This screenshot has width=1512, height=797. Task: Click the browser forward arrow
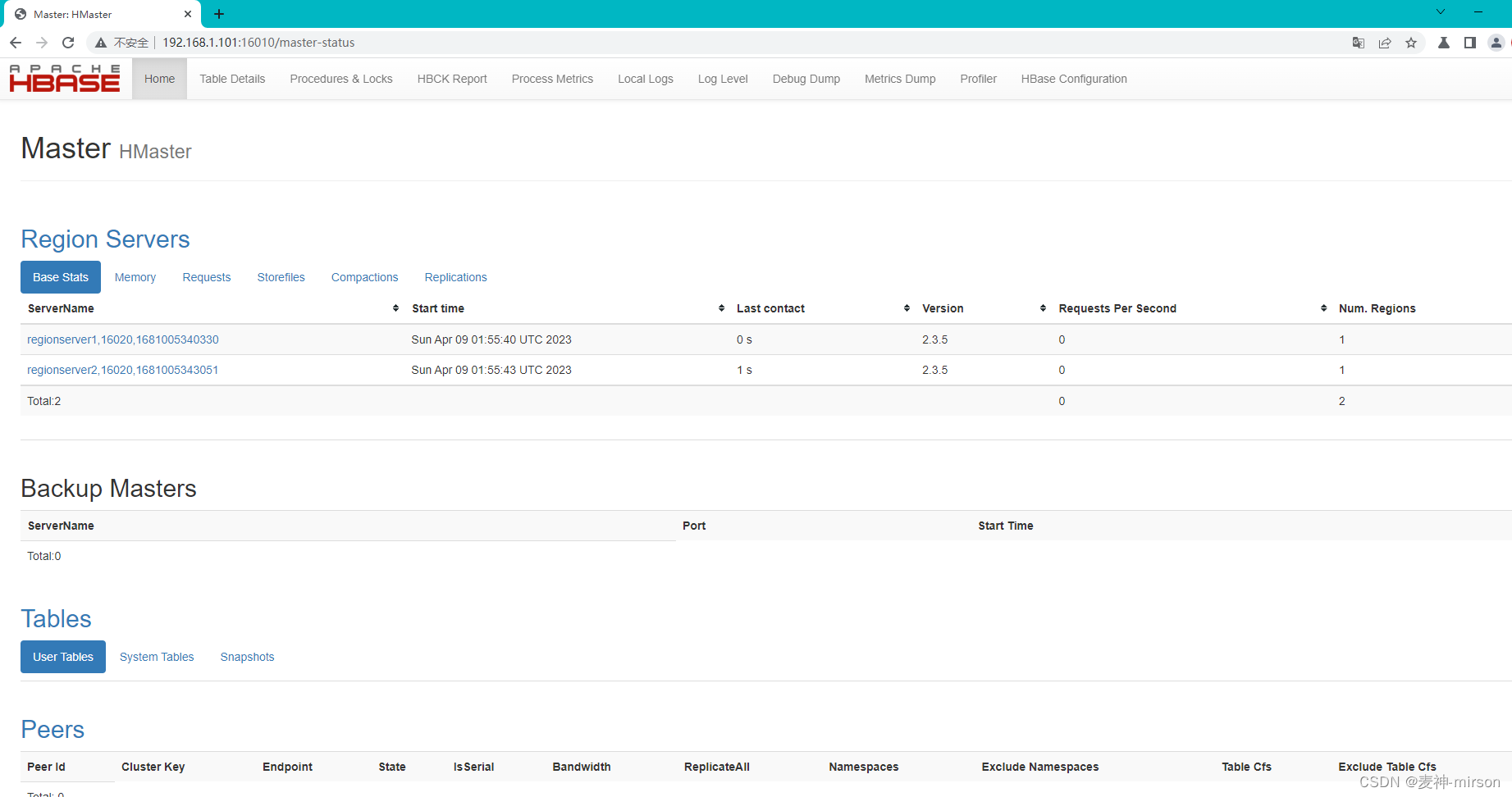pyautogui.click(x=42, y=43)
